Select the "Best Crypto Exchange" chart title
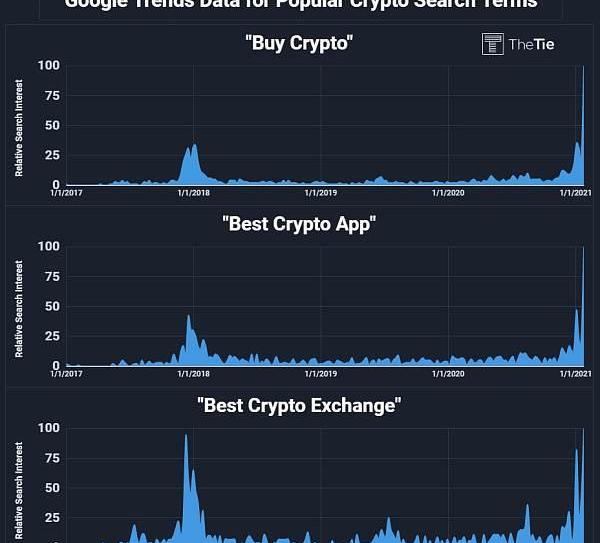This screenshot has height=543, width=600. tap(299, 405)
